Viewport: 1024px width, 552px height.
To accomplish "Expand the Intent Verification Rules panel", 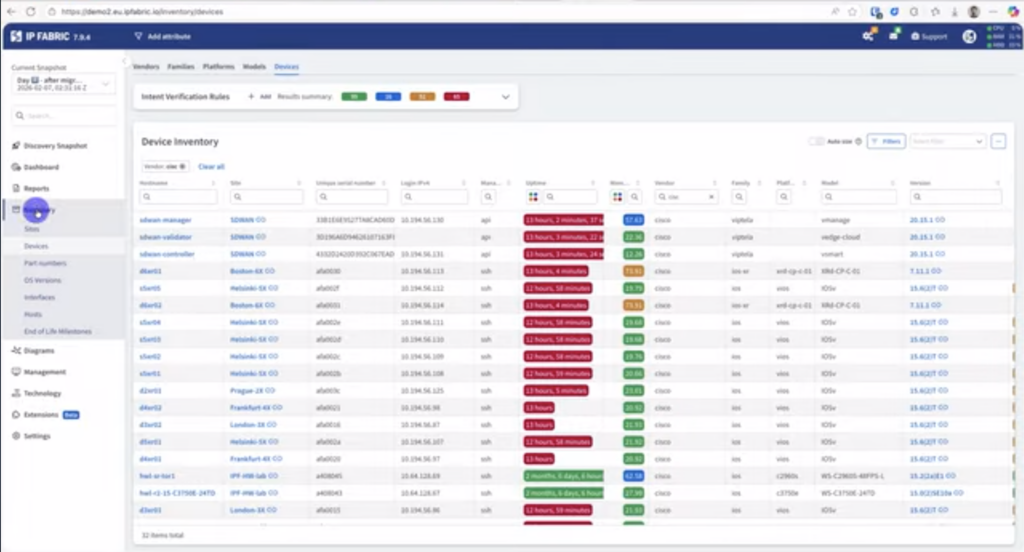I will point(505,97).
